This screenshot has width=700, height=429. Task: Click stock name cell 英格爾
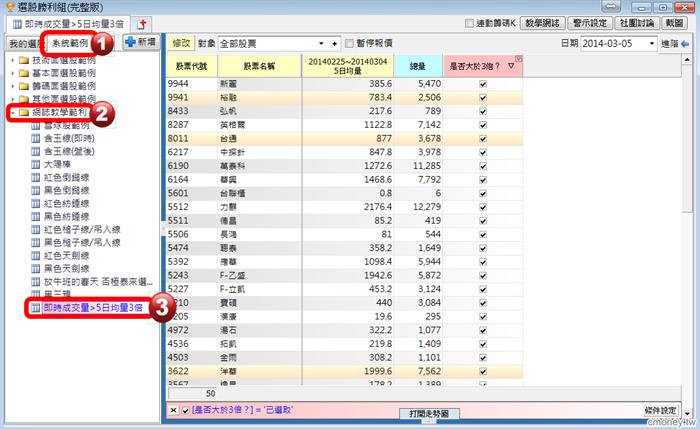259,125
